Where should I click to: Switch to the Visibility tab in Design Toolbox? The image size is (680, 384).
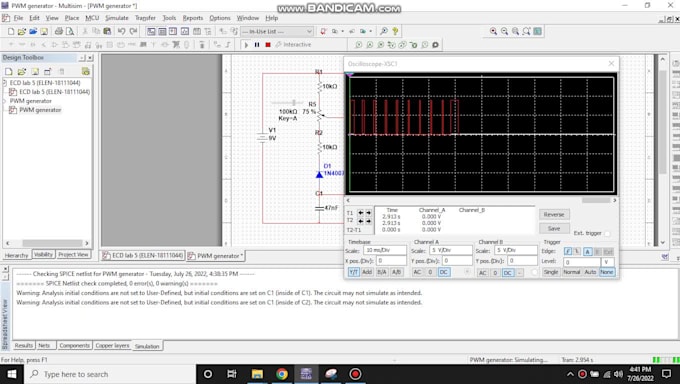coord(43,255)
